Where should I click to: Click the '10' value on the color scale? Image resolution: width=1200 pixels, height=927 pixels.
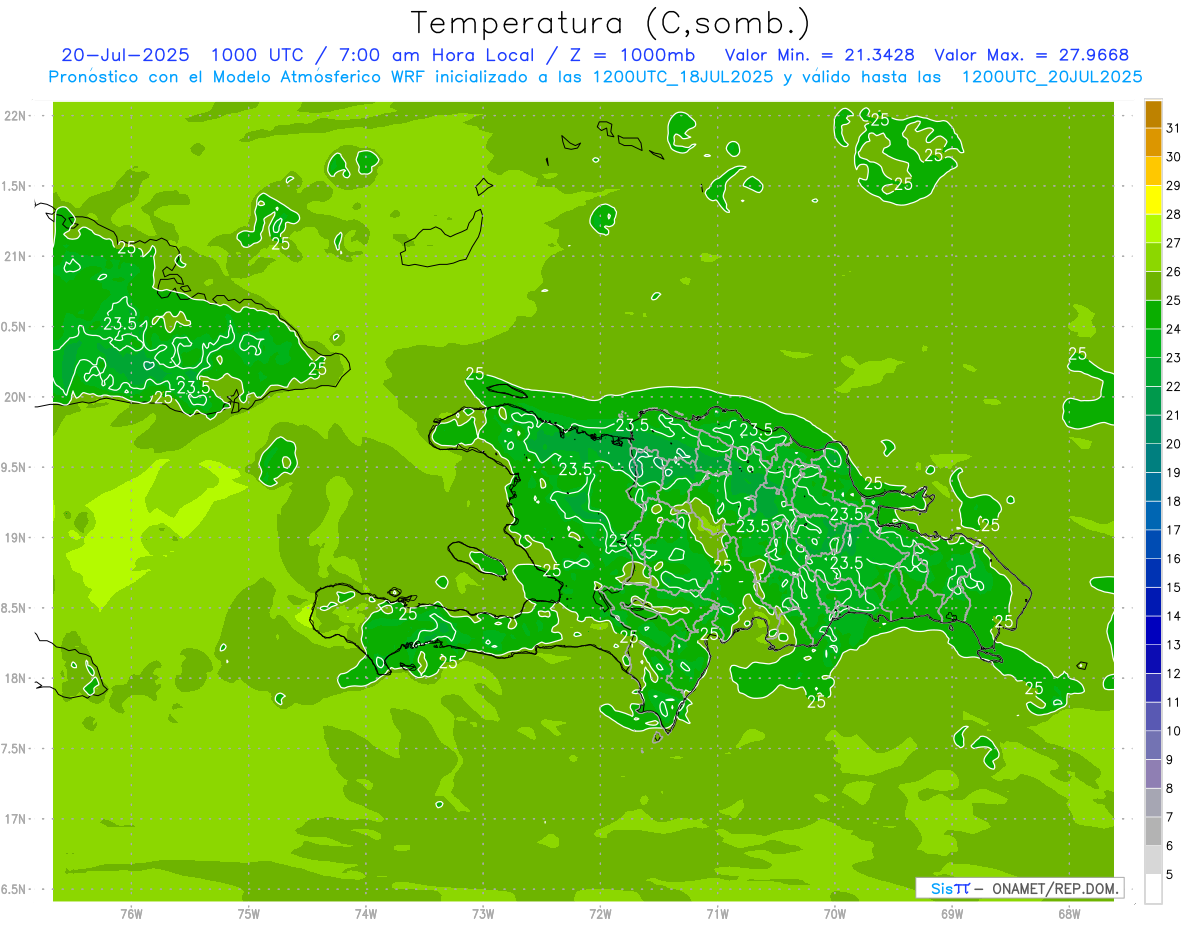click(x=1173, y=731)
